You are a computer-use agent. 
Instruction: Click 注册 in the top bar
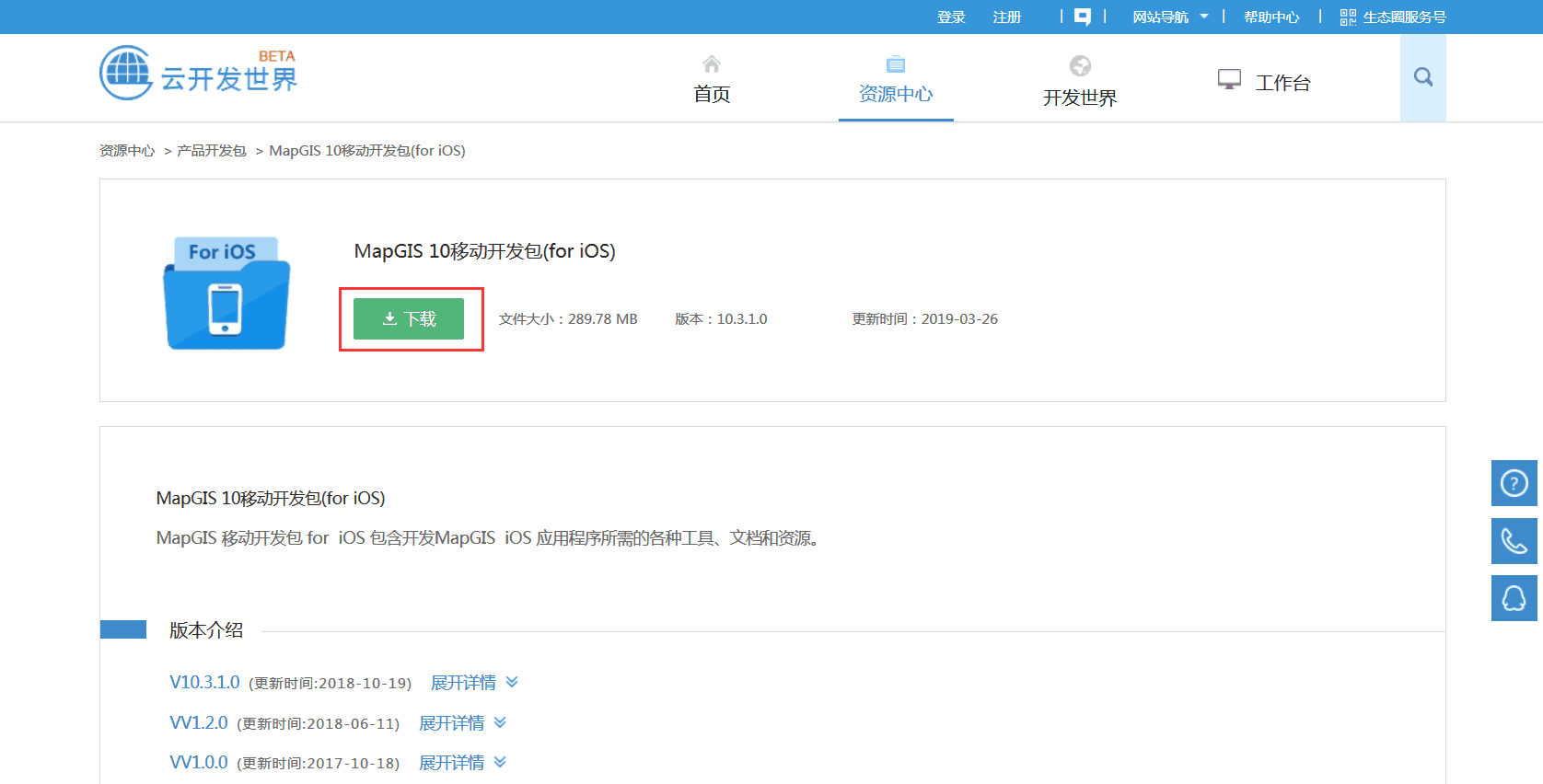point(1007,17)
